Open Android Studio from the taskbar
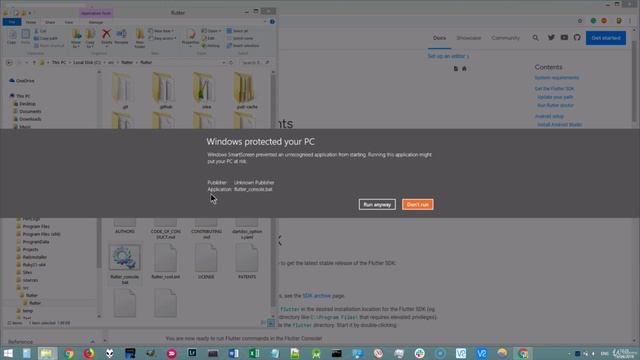640x360 pixels. tap(316, 353)
